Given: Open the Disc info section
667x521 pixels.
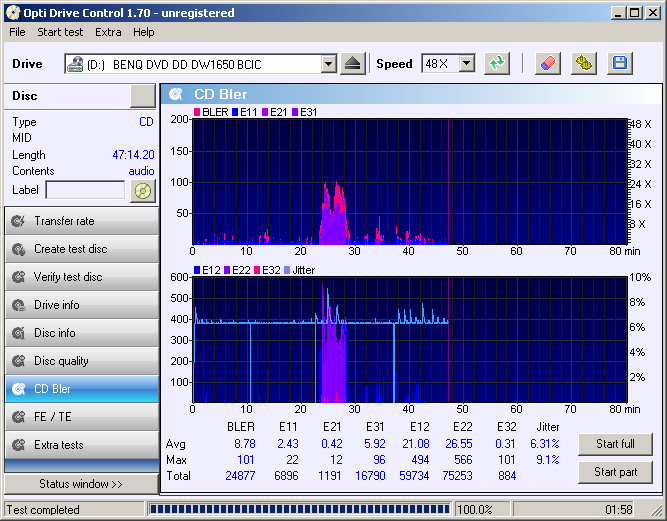Looking at the screenshot, I should pyautogui.click(x=82, y=333).
